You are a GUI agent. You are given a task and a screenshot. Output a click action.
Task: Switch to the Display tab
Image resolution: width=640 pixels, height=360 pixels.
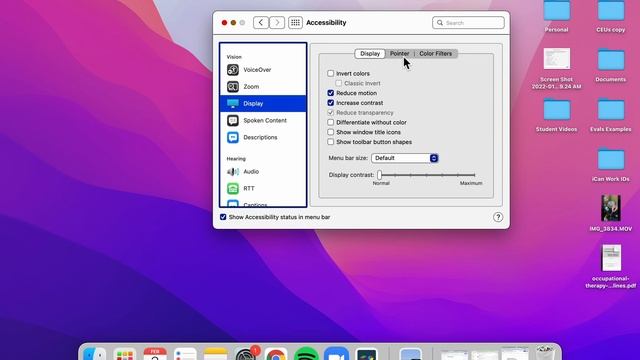coord(370,53)
